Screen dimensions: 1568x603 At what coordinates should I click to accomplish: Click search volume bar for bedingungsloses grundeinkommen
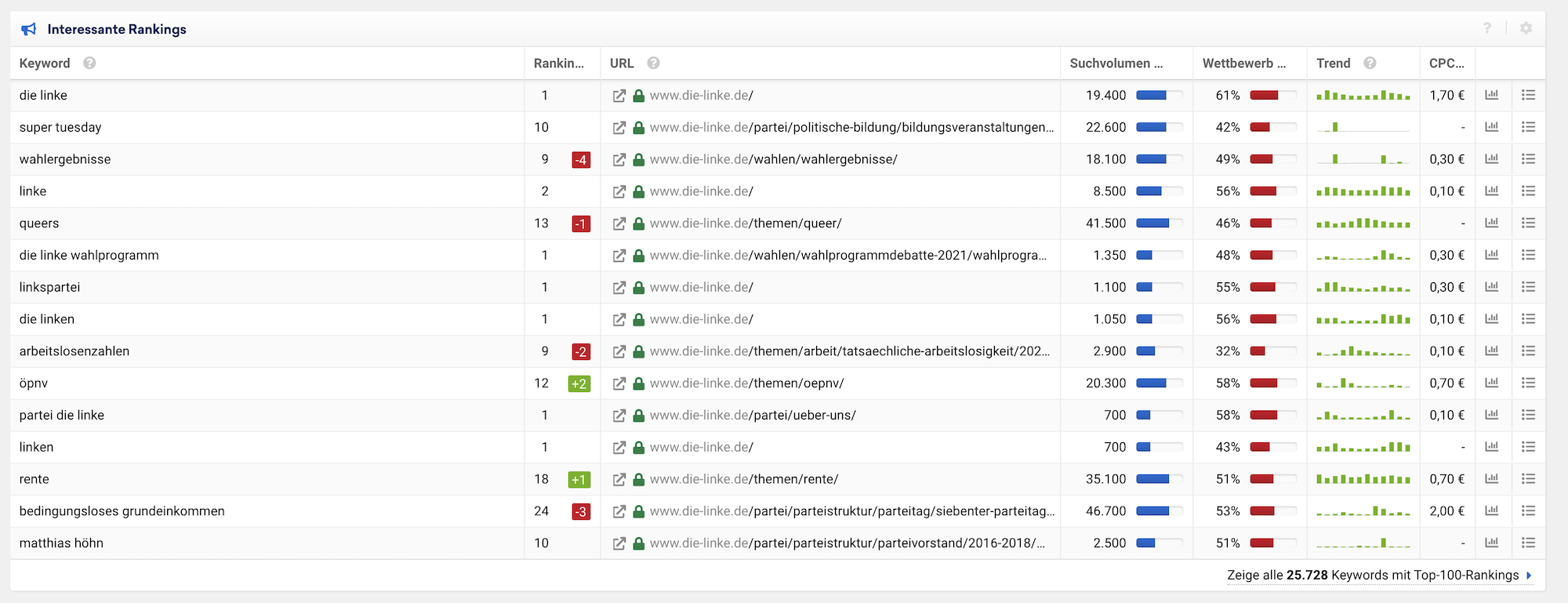(x=1159, y=511)
